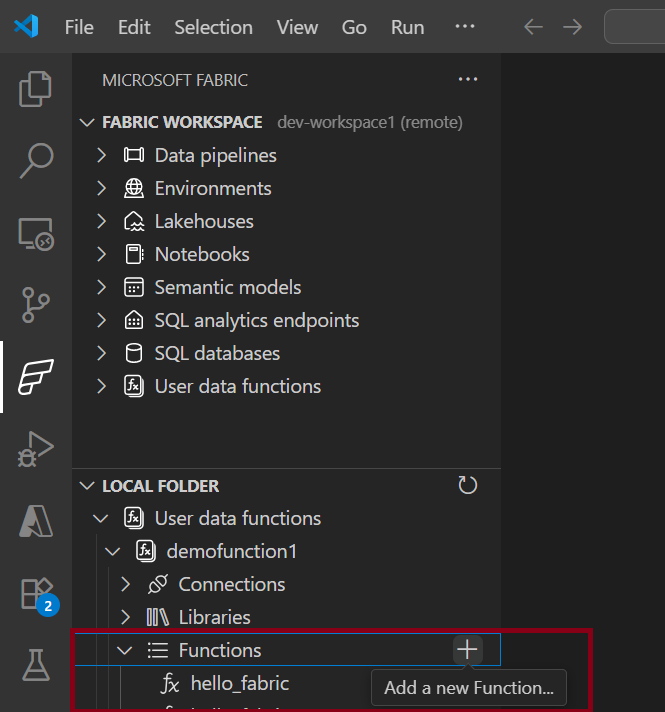Show more menu bar items ellipsis
The width and height of the screenshot is (665, 712).
coord(465,26)
